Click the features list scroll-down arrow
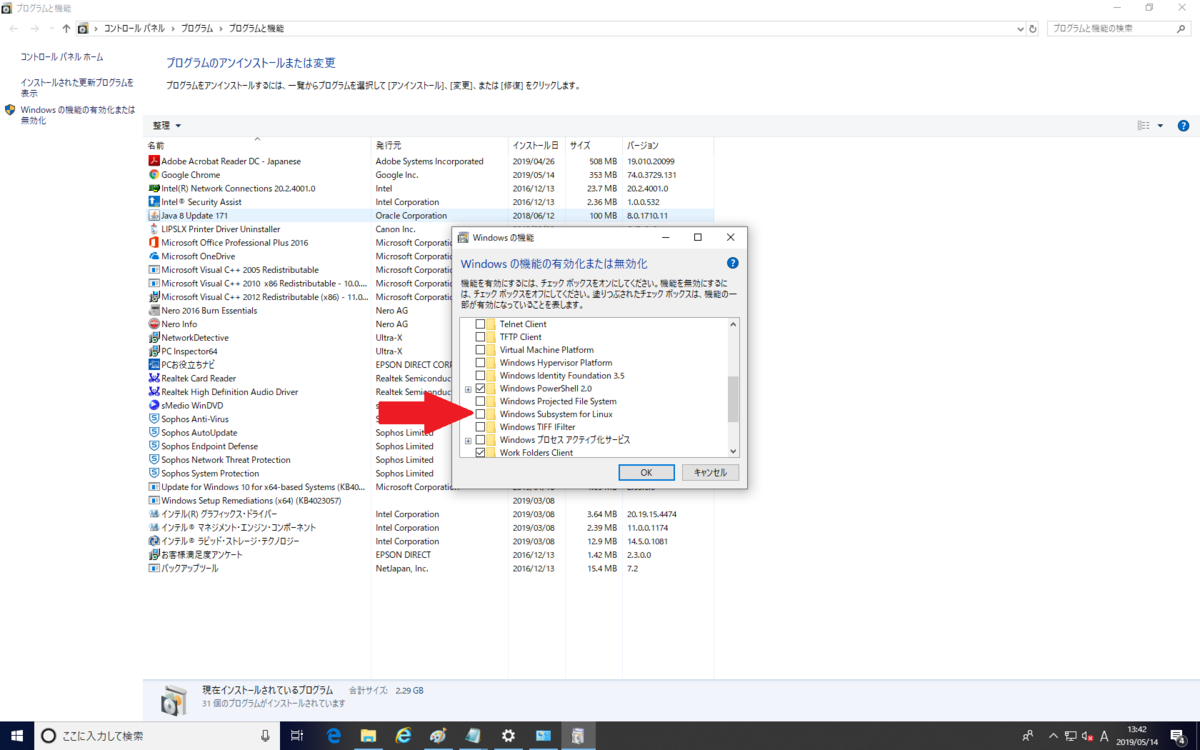 pyautogui.click(x=733, y=452)
